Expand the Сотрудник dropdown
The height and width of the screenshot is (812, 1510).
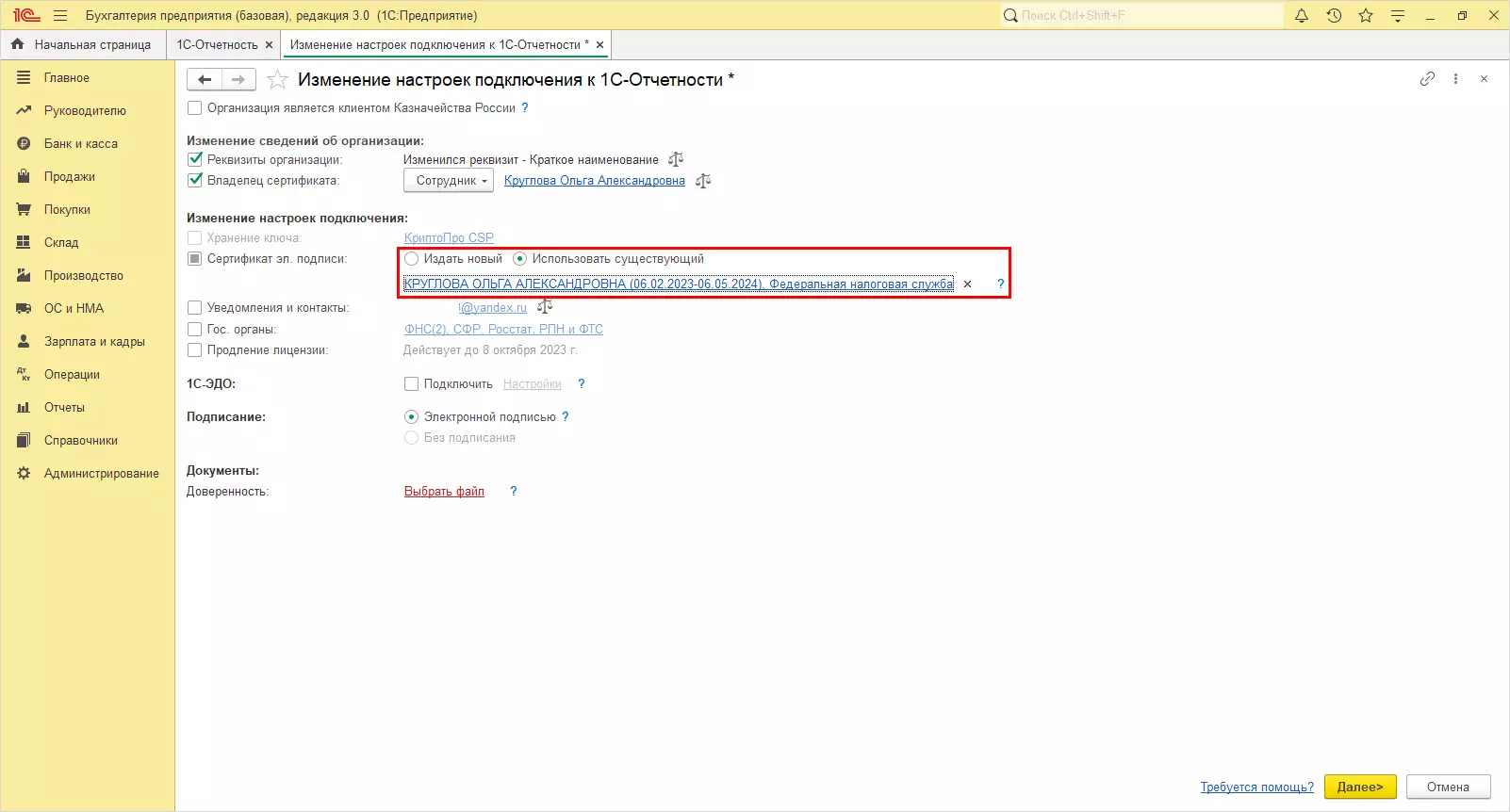[449, 180]
